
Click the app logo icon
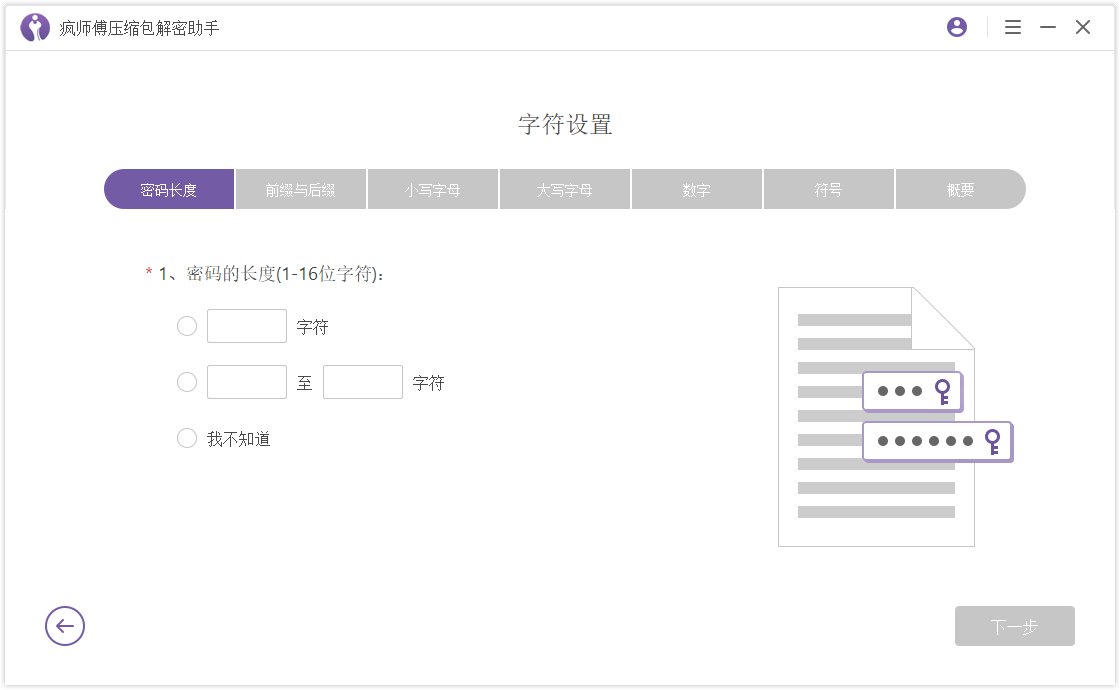click(35, 27)
